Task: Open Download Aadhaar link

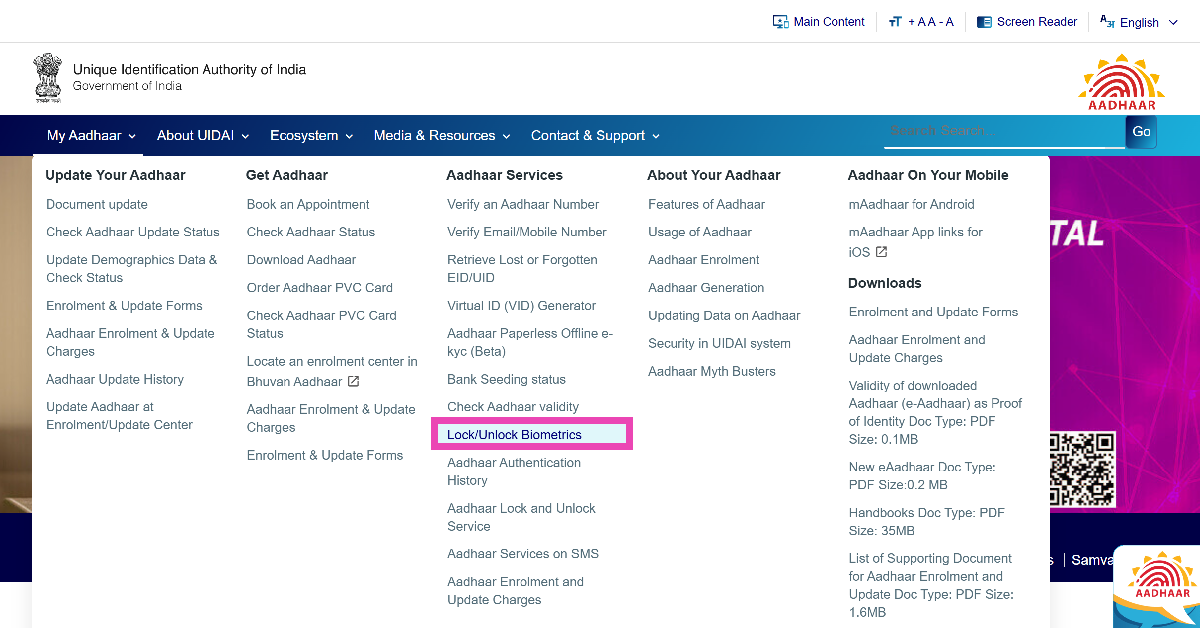Action: click(301, 260)
